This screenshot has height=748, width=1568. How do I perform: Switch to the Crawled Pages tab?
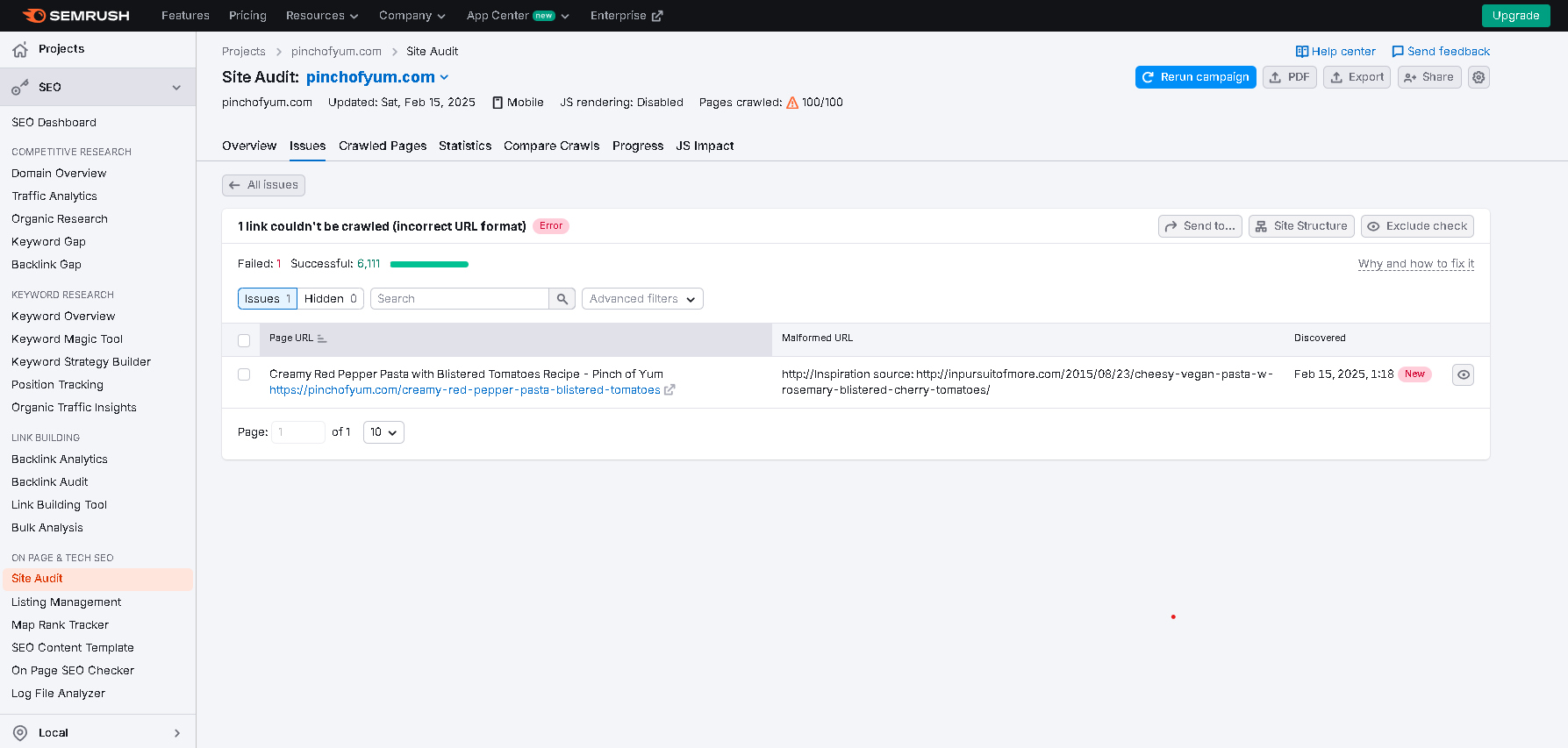(383, 146)
